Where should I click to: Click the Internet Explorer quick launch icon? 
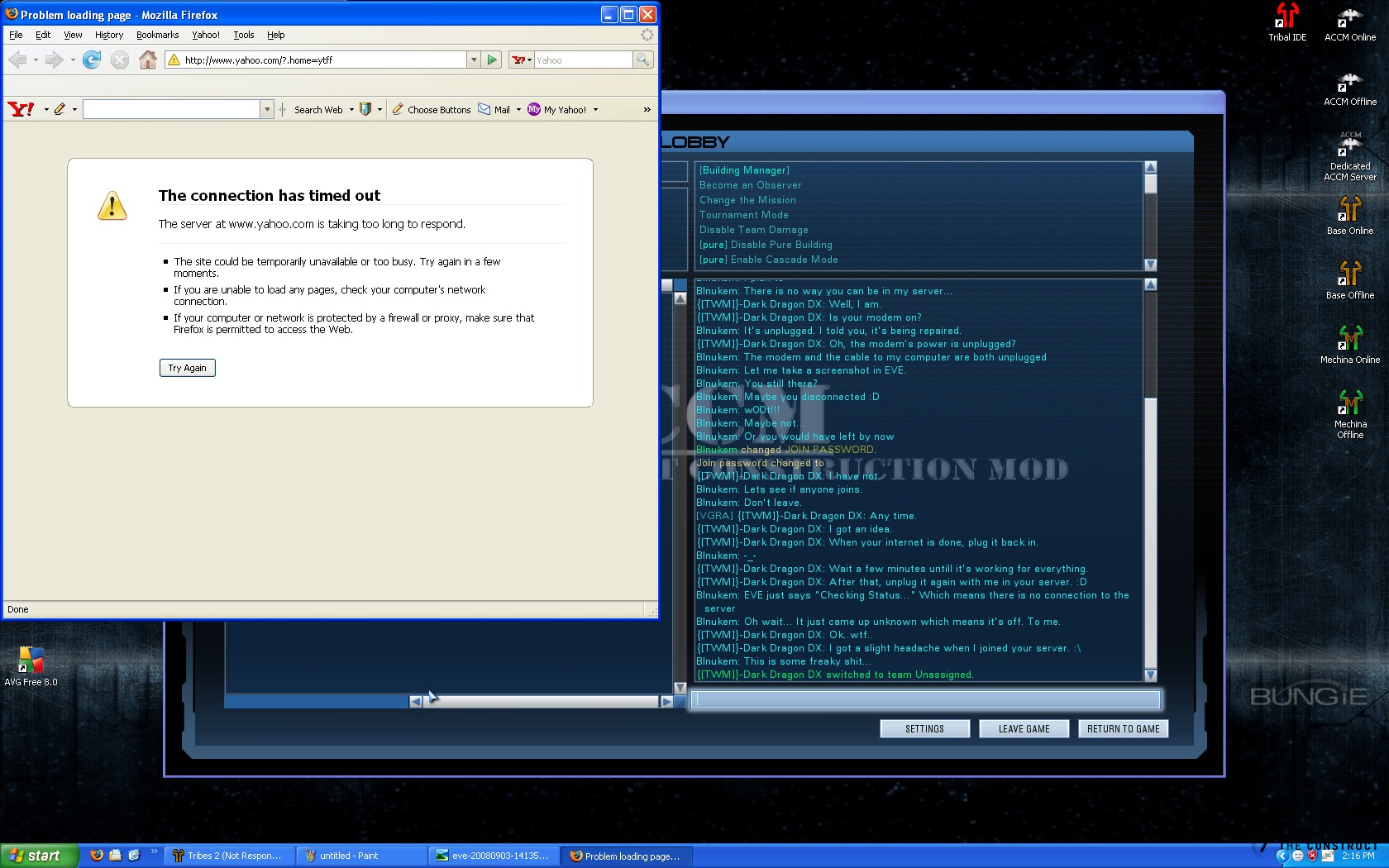[134, 856]
